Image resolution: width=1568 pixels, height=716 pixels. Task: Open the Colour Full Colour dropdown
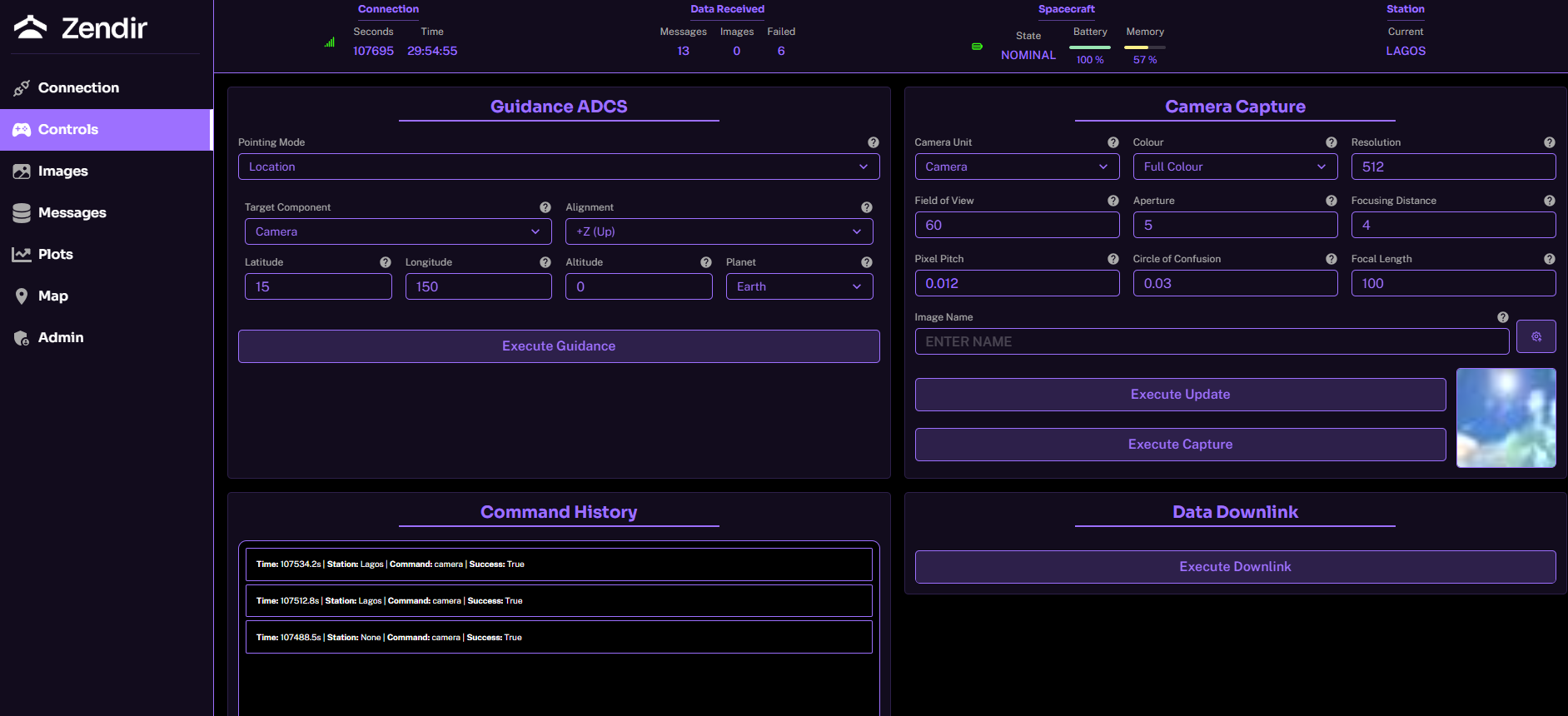[x=1234, y=167]
